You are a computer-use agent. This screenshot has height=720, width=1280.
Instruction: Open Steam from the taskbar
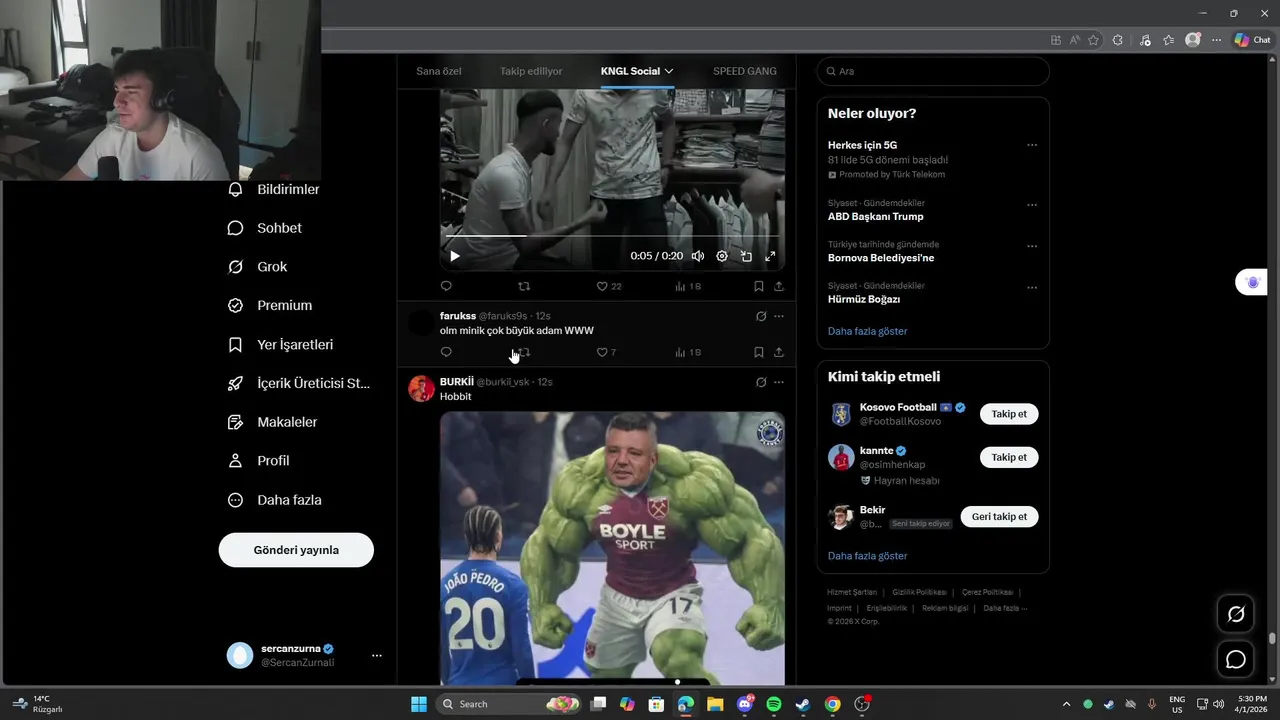(x=803, y=704)
